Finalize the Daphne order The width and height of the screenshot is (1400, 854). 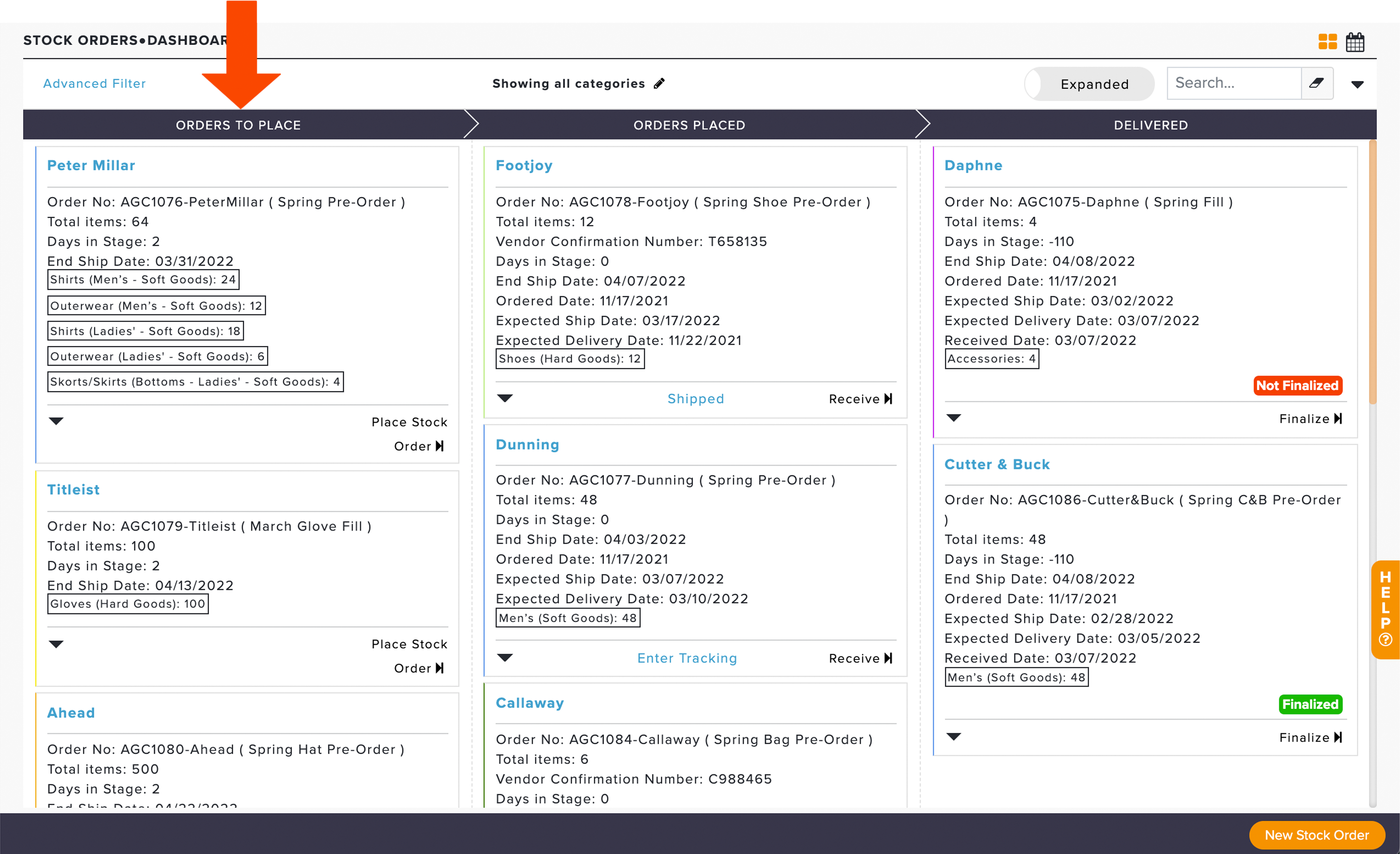1311,419
